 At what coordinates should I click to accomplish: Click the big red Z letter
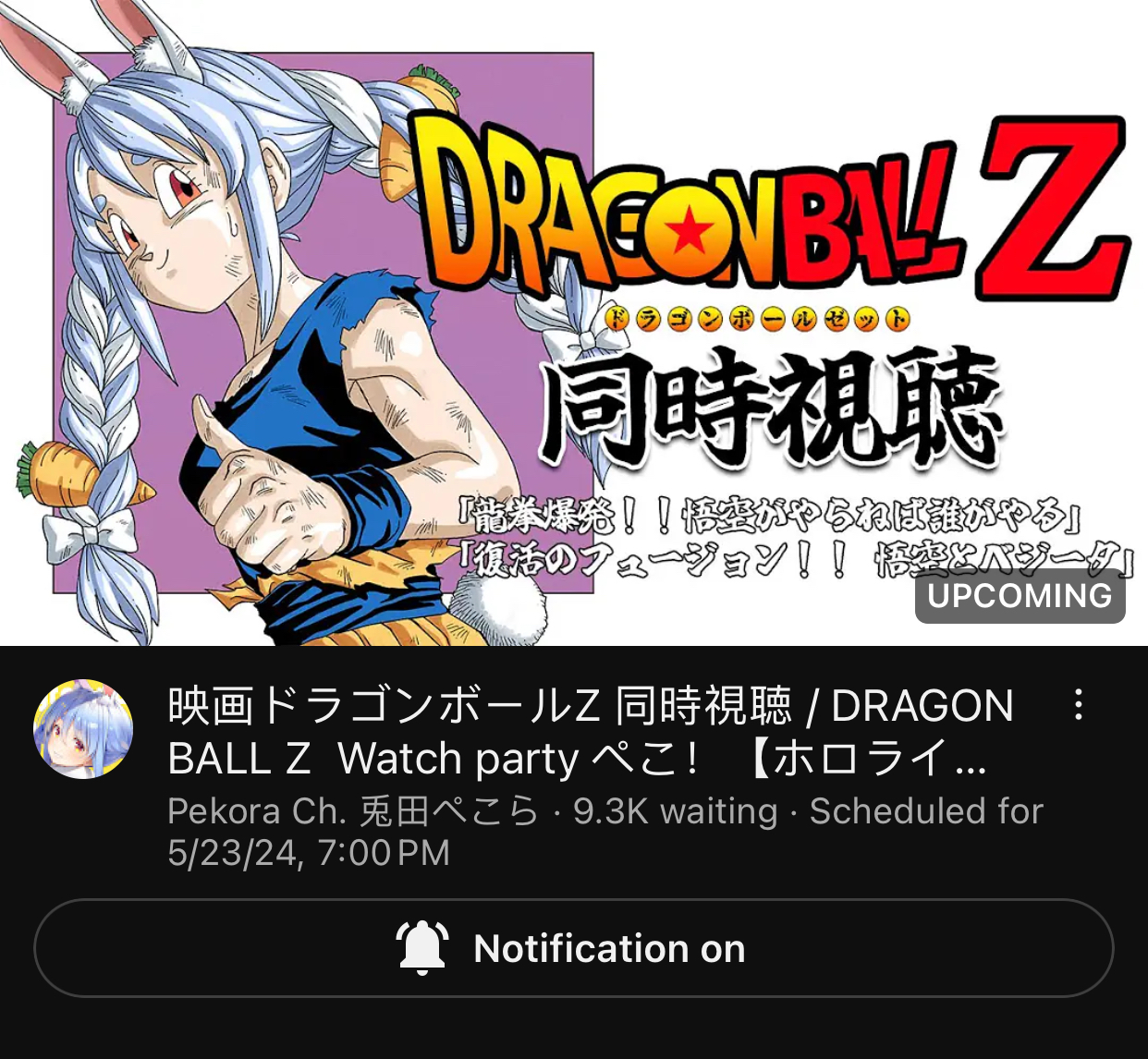point(1051,209)
